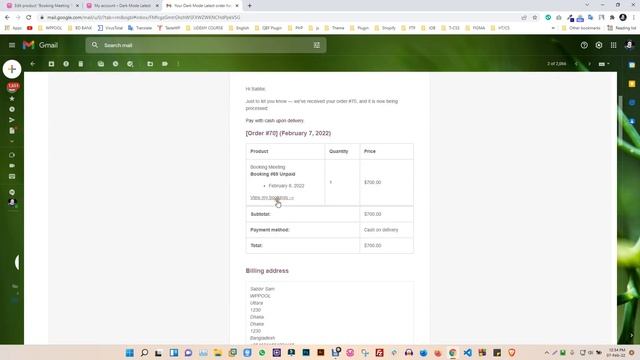
Task: Open Google Keep side panel icon
Action: tap(632, 84)
